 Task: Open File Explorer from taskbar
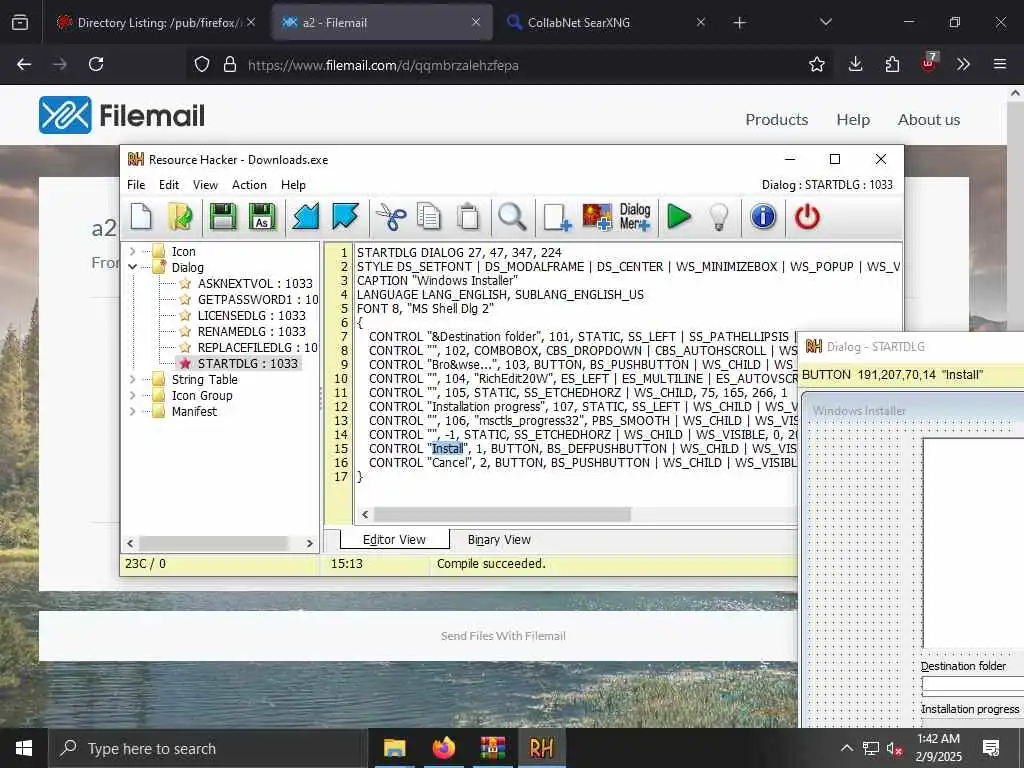(x=394, y=748)
